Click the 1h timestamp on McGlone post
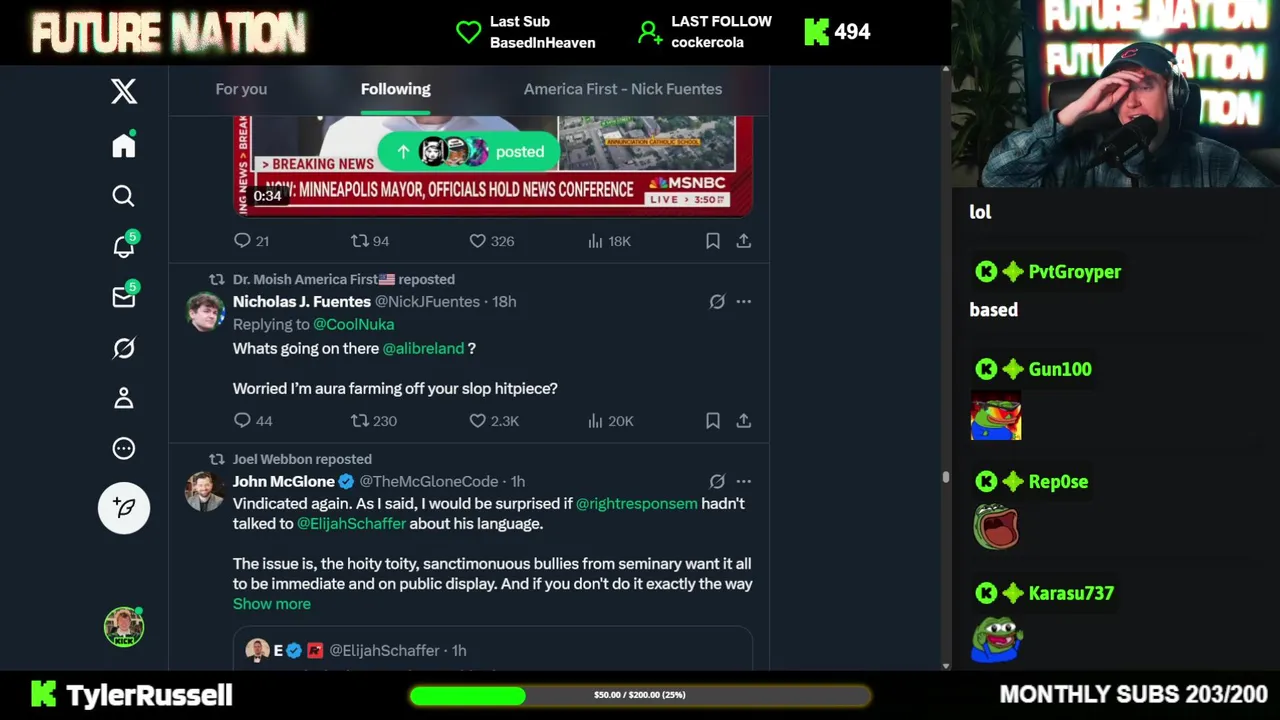The width and height of the screenshot is (1280, 720). pyautogui.click(x=517, y=481)
